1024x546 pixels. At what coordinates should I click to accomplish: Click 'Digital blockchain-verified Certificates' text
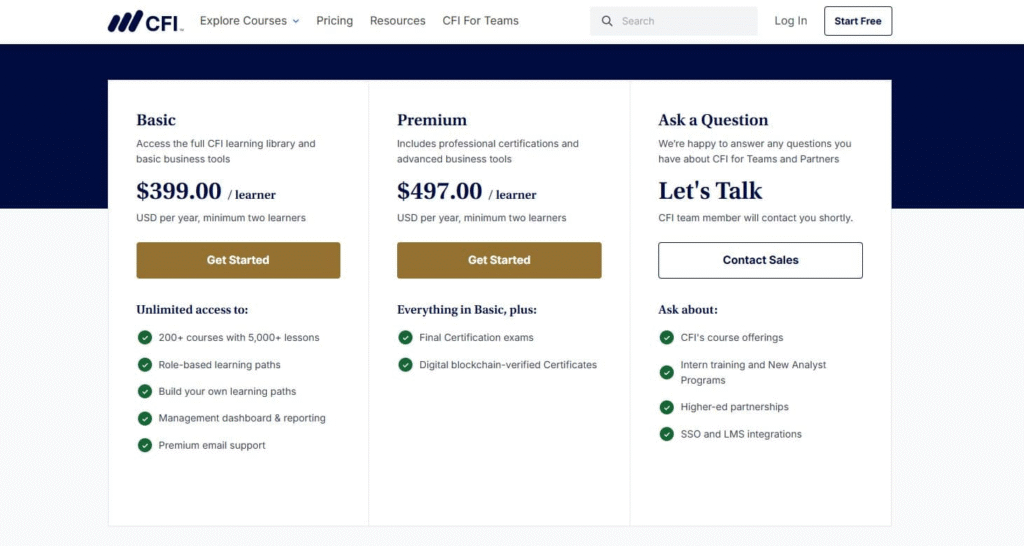508,364
